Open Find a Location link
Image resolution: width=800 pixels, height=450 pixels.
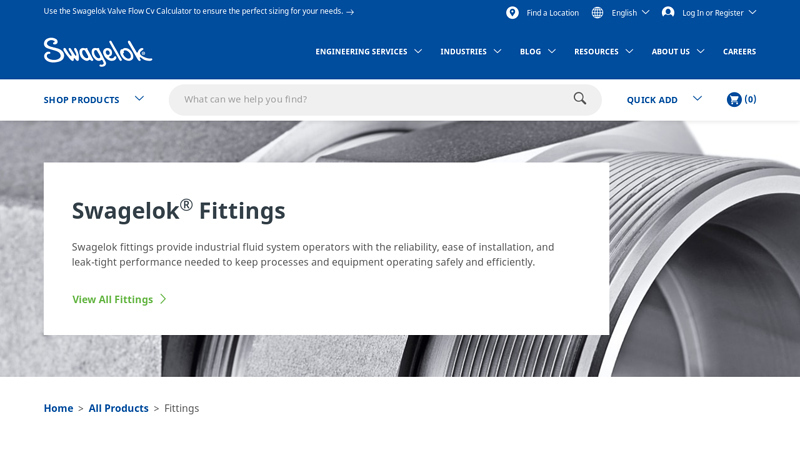[553, 13]
